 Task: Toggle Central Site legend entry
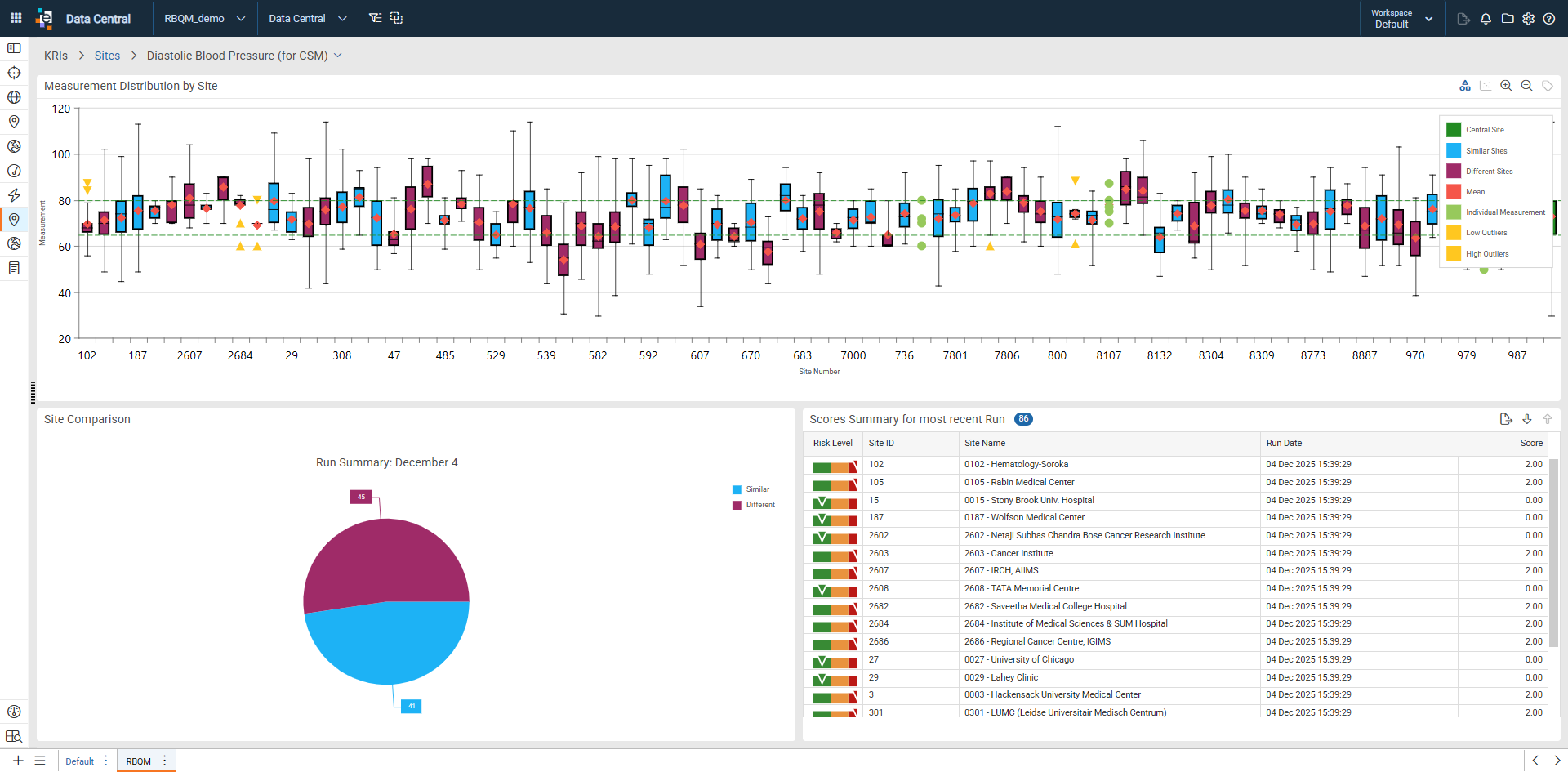[1476, 130]
